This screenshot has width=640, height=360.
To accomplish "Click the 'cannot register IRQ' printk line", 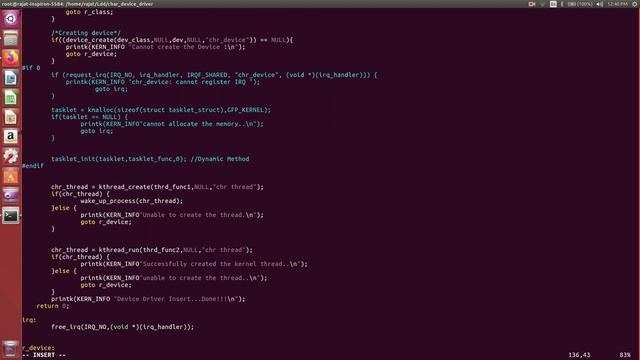I will click(x=162, y=82).
